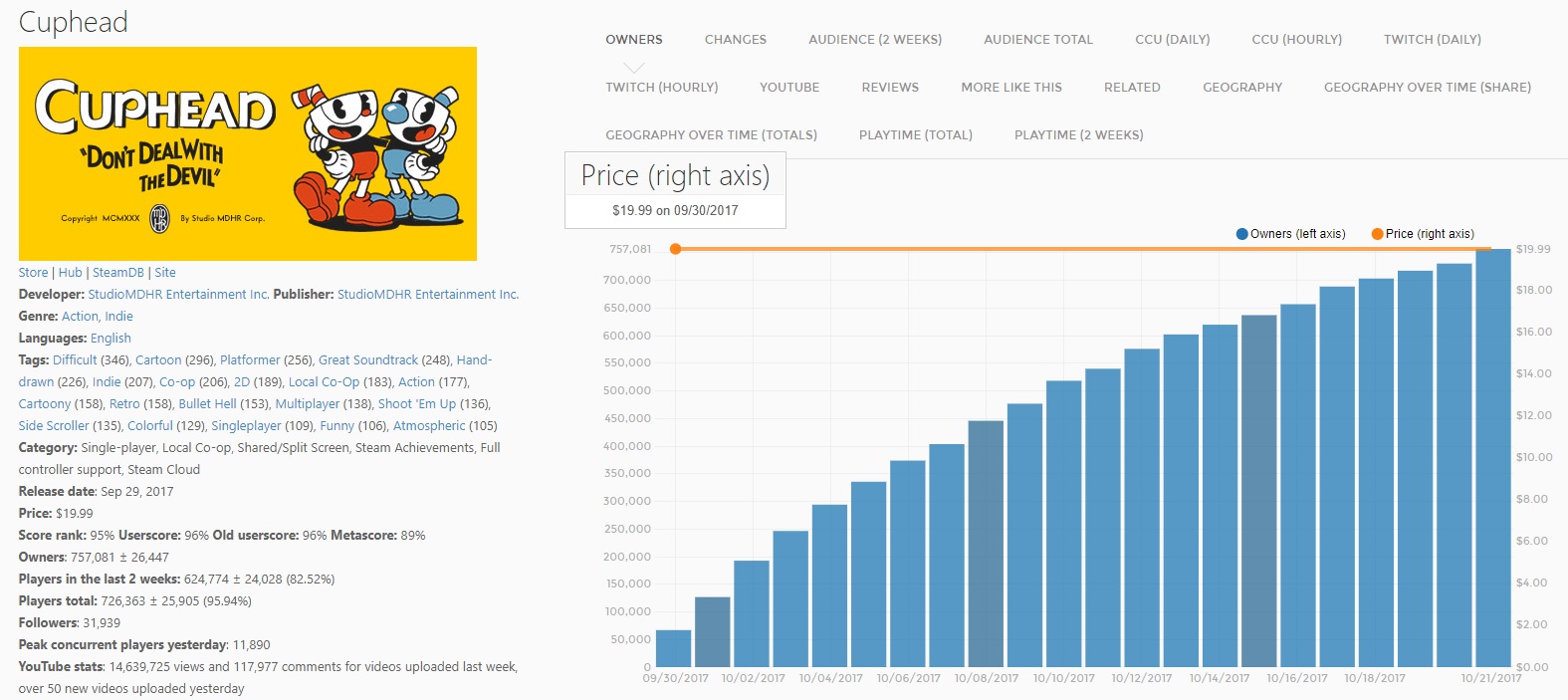Screen dimensions: 1568x700
Task: Open the Twitch (Hourly) tab
Action: click(662, 88)
